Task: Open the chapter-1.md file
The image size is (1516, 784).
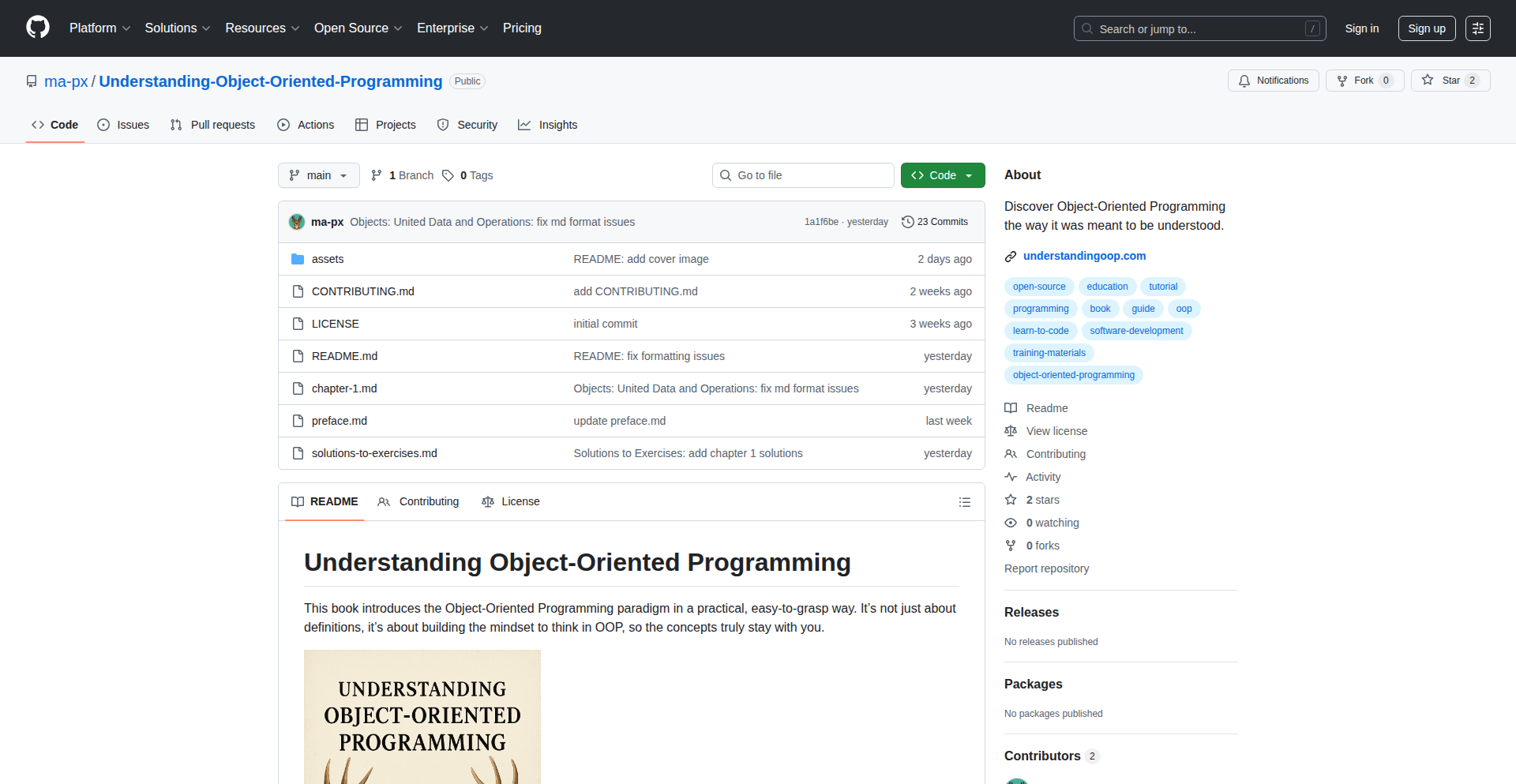Action: tap(344, 388)
